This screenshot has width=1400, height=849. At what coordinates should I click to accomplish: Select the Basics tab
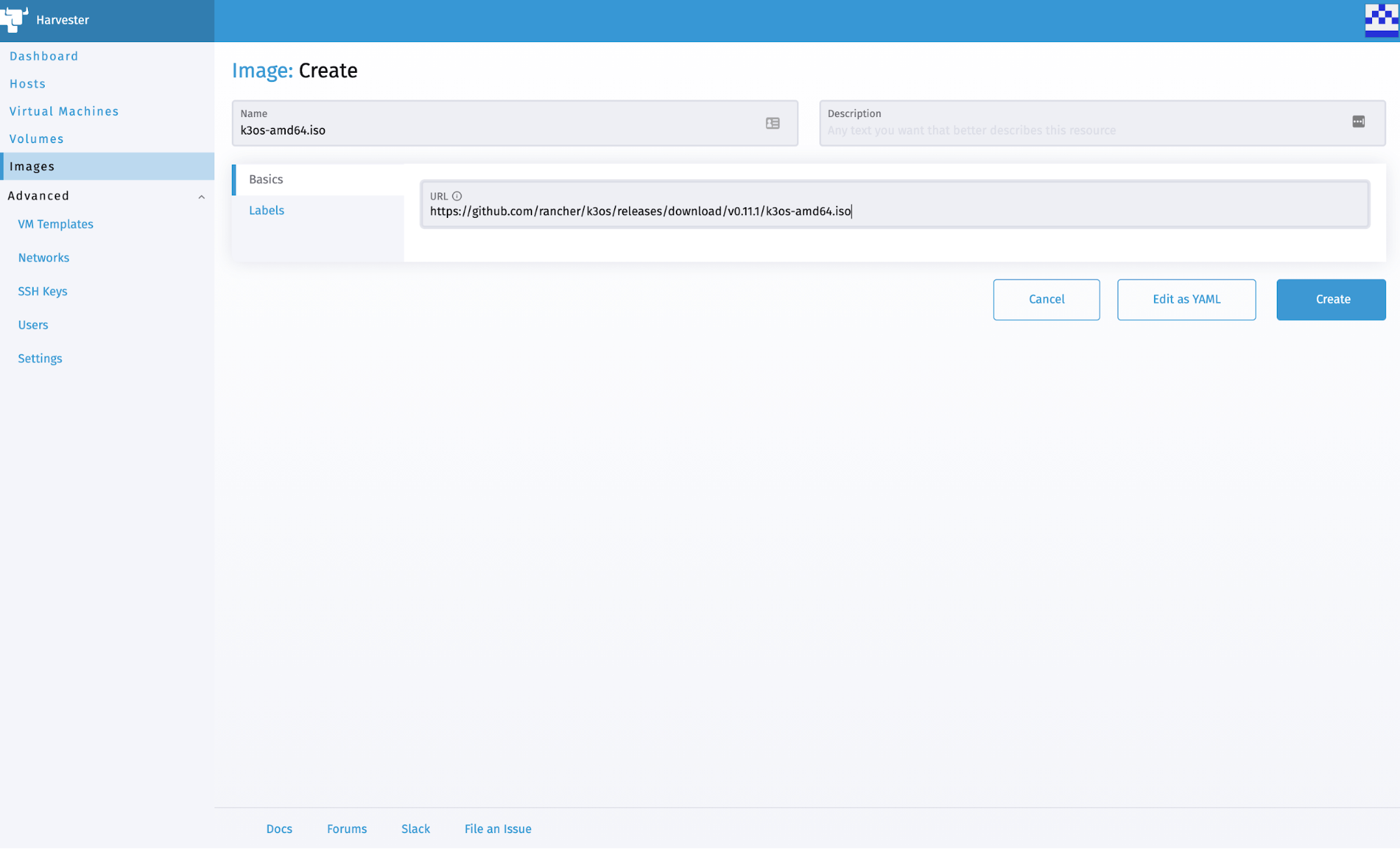coord(266,179)
